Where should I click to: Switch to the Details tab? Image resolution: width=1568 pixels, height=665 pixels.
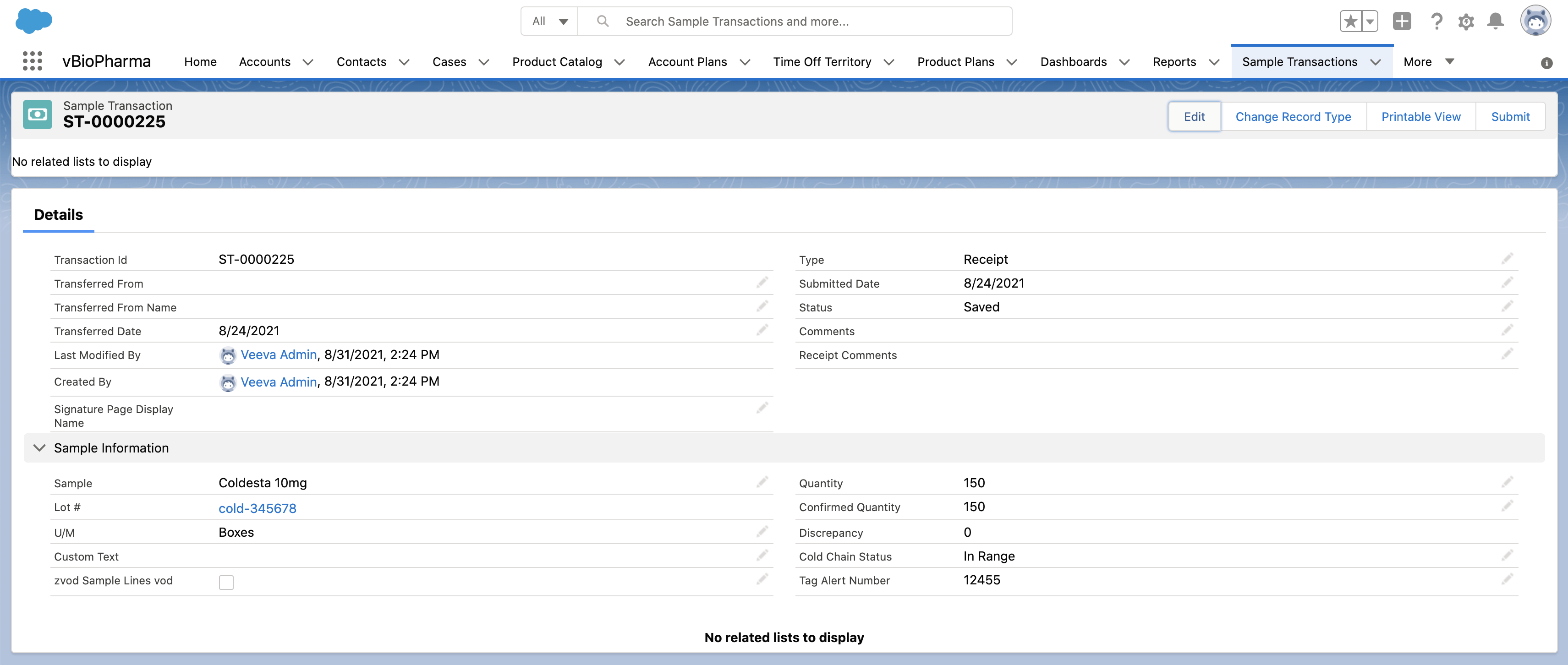click(59, 215)
